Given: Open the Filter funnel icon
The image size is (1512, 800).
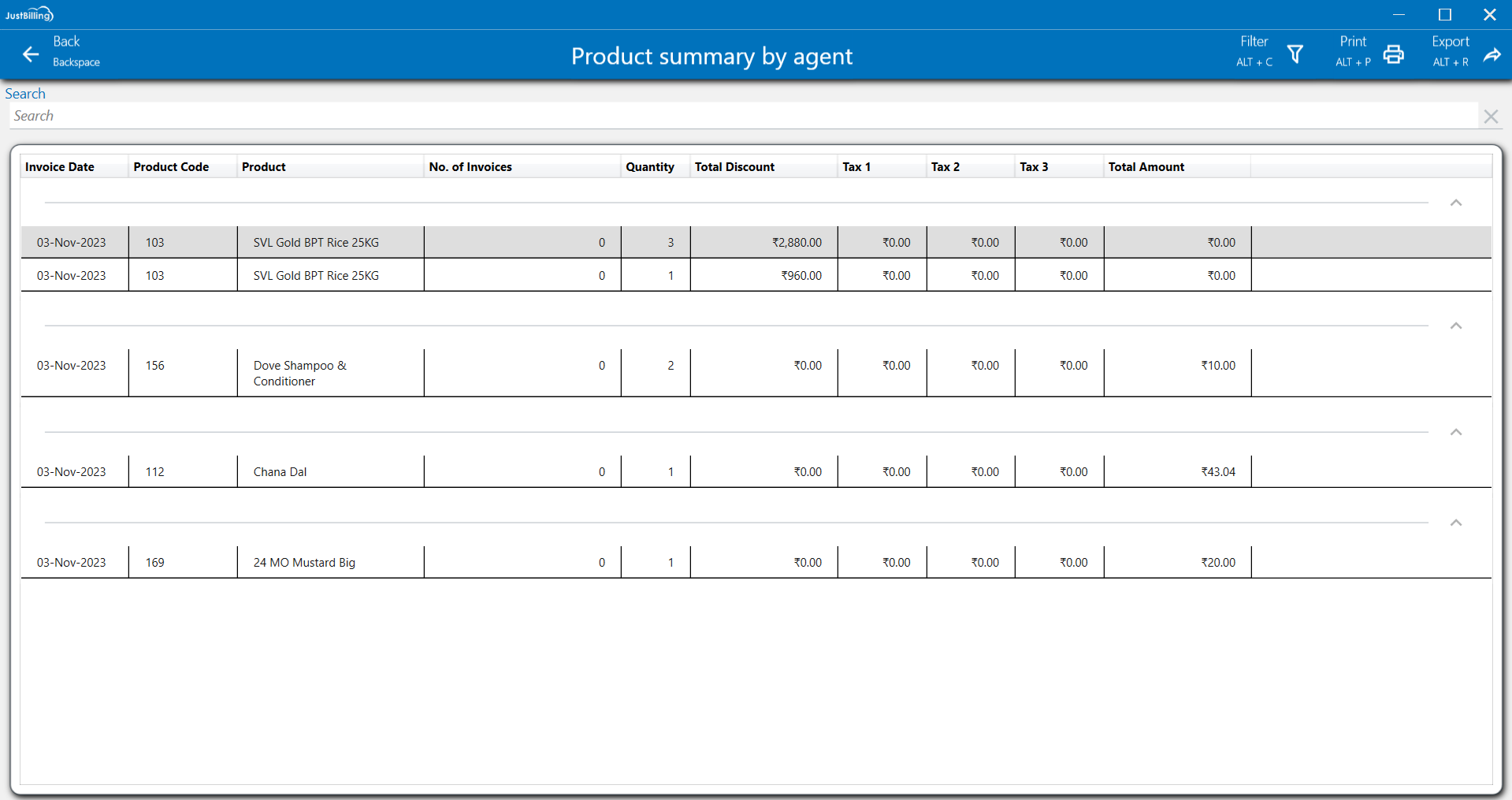Looking at the screenshot, I should tap(1295, 54).
